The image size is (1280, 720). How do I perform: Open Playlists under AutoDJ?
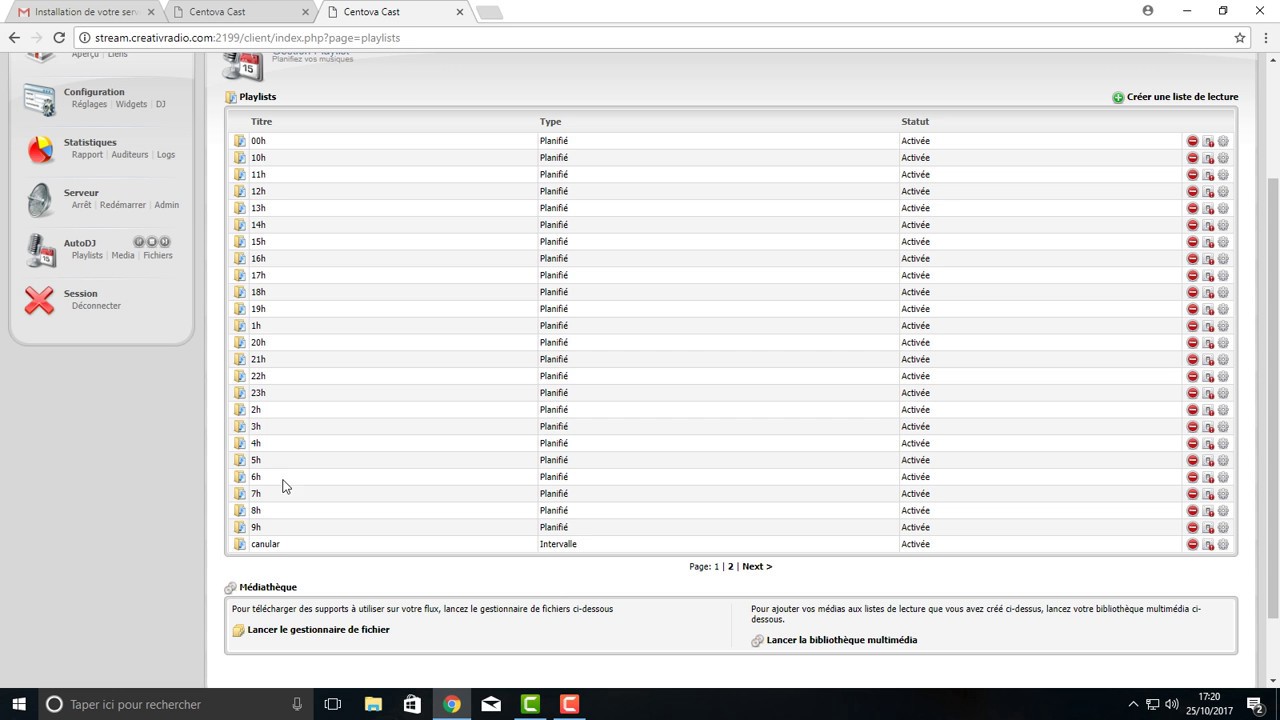click(87, 255)
